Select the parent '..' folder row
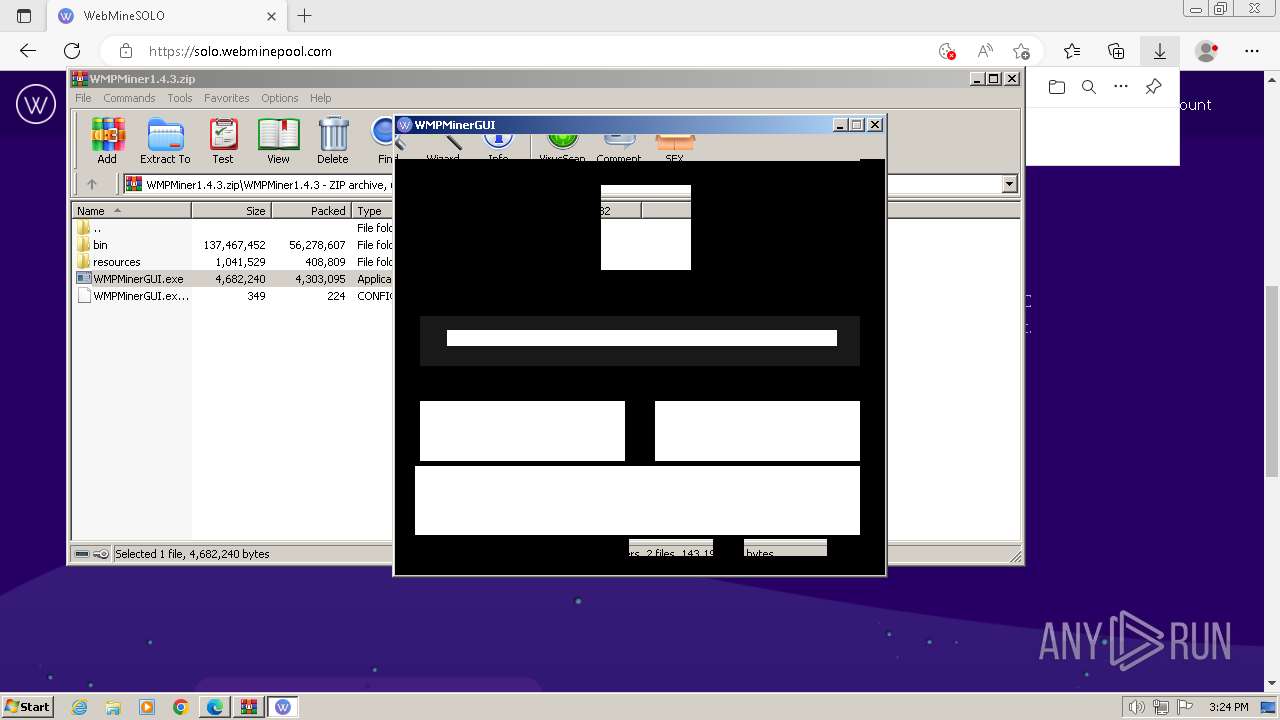The image size is (1280, 720). click(x=232, y=227)
